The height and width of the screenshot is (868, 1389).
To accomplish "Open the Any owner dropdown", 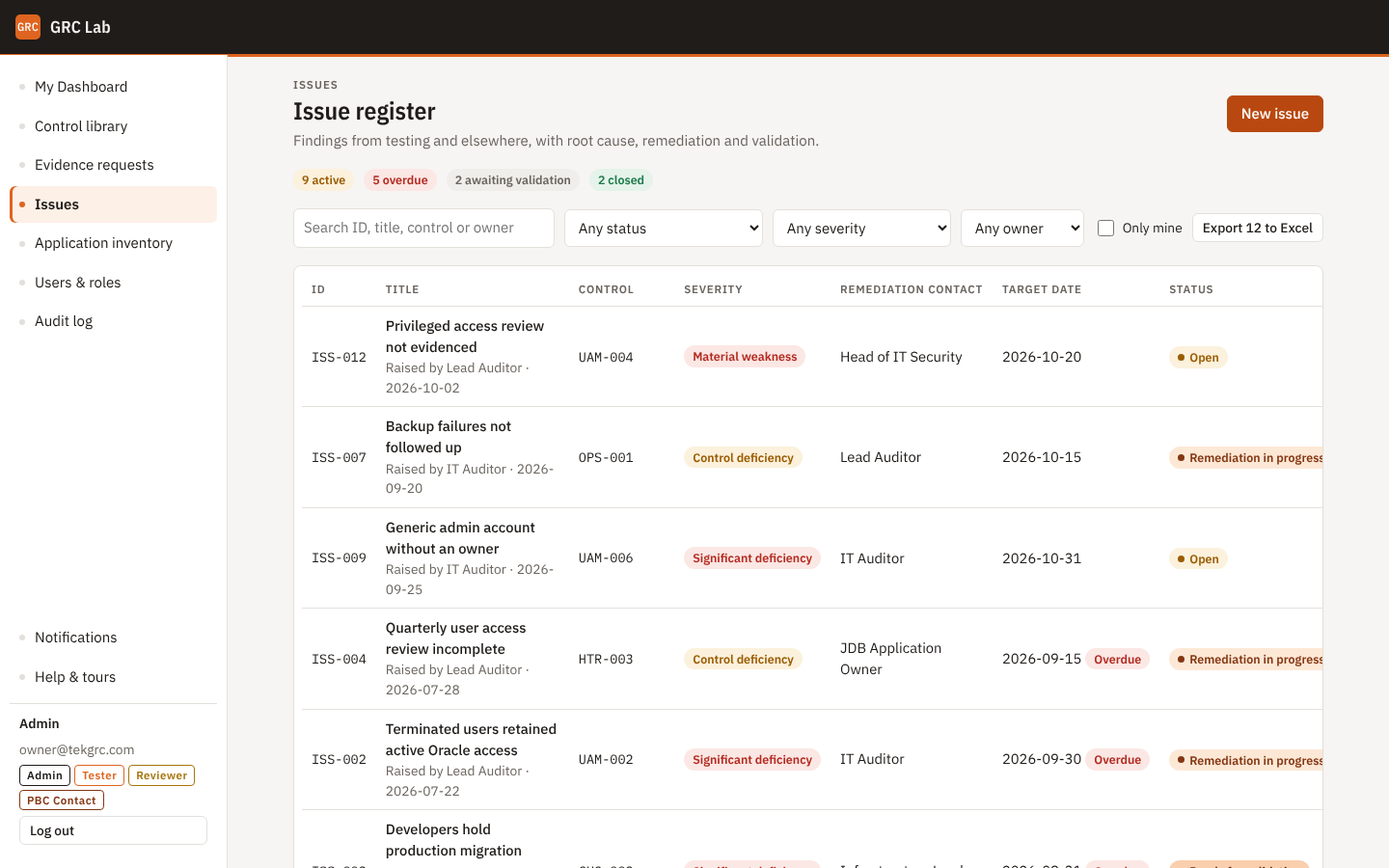I will click(x=1022, y=229).
